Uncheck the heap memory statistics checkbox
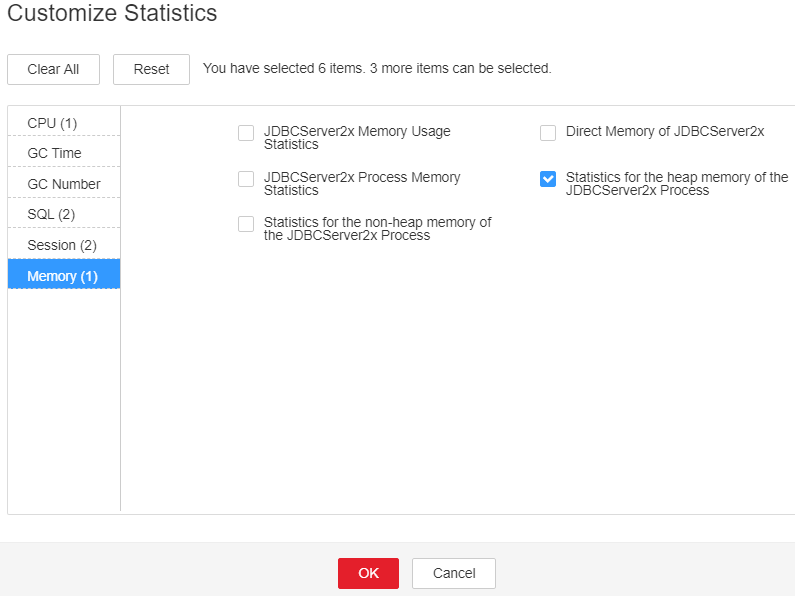This screenshot has width=795, height=596. pos(548,179)
